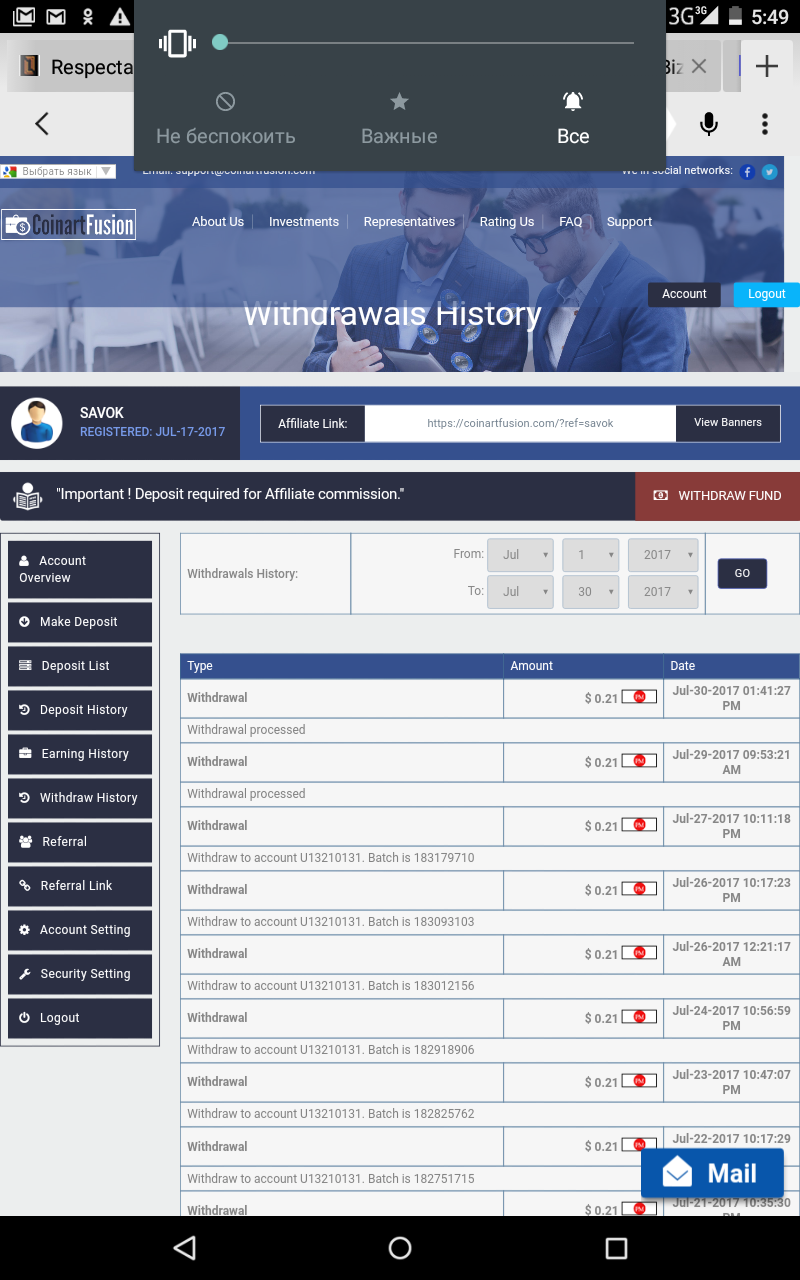Open Deposit List in sidebar
Image resolution: width=800 pixels, height=1280 pixels.
80,666
